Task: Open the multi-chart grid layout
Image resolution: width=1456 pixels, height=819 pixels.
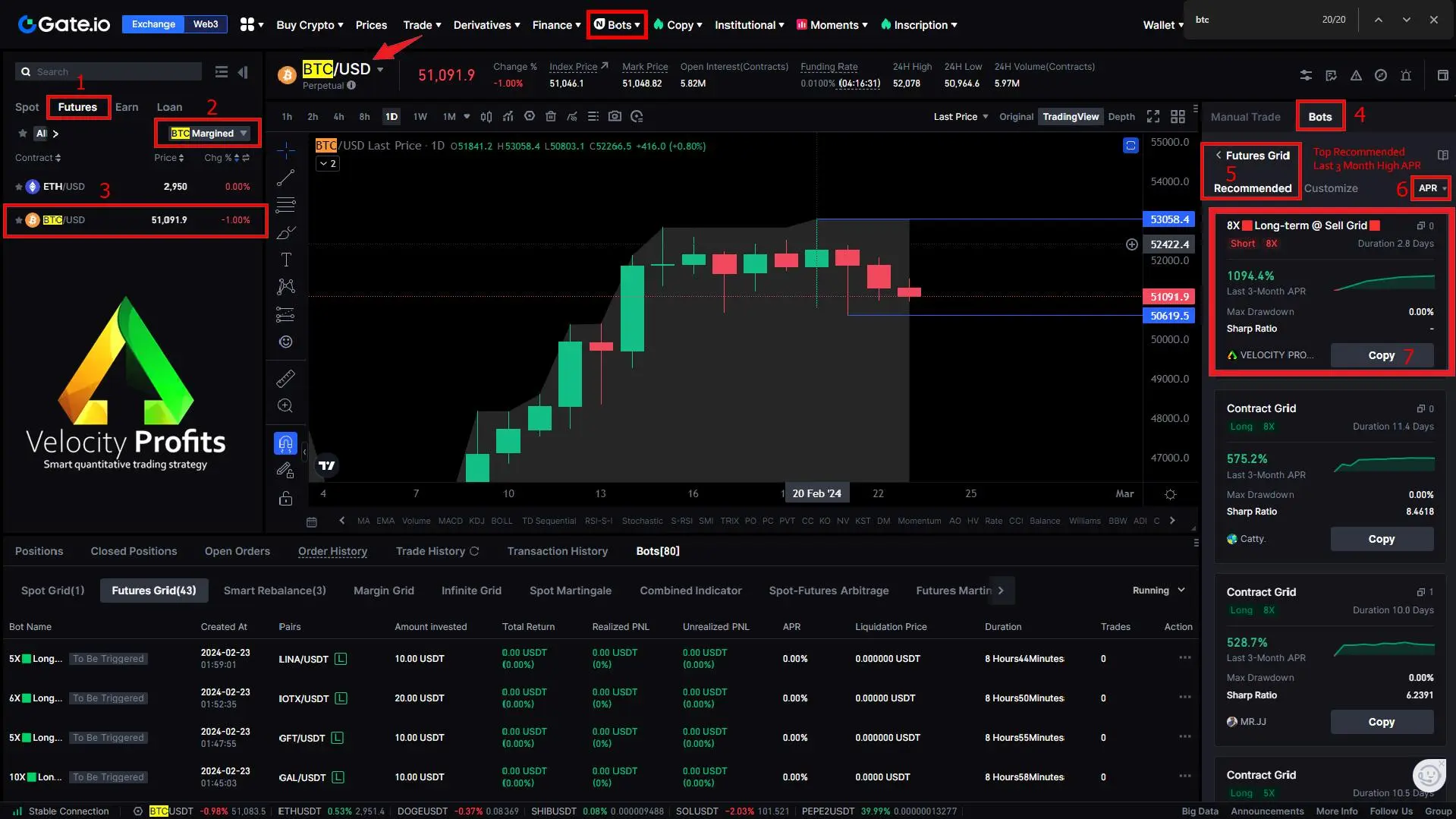Action: tap(1178, 116)
